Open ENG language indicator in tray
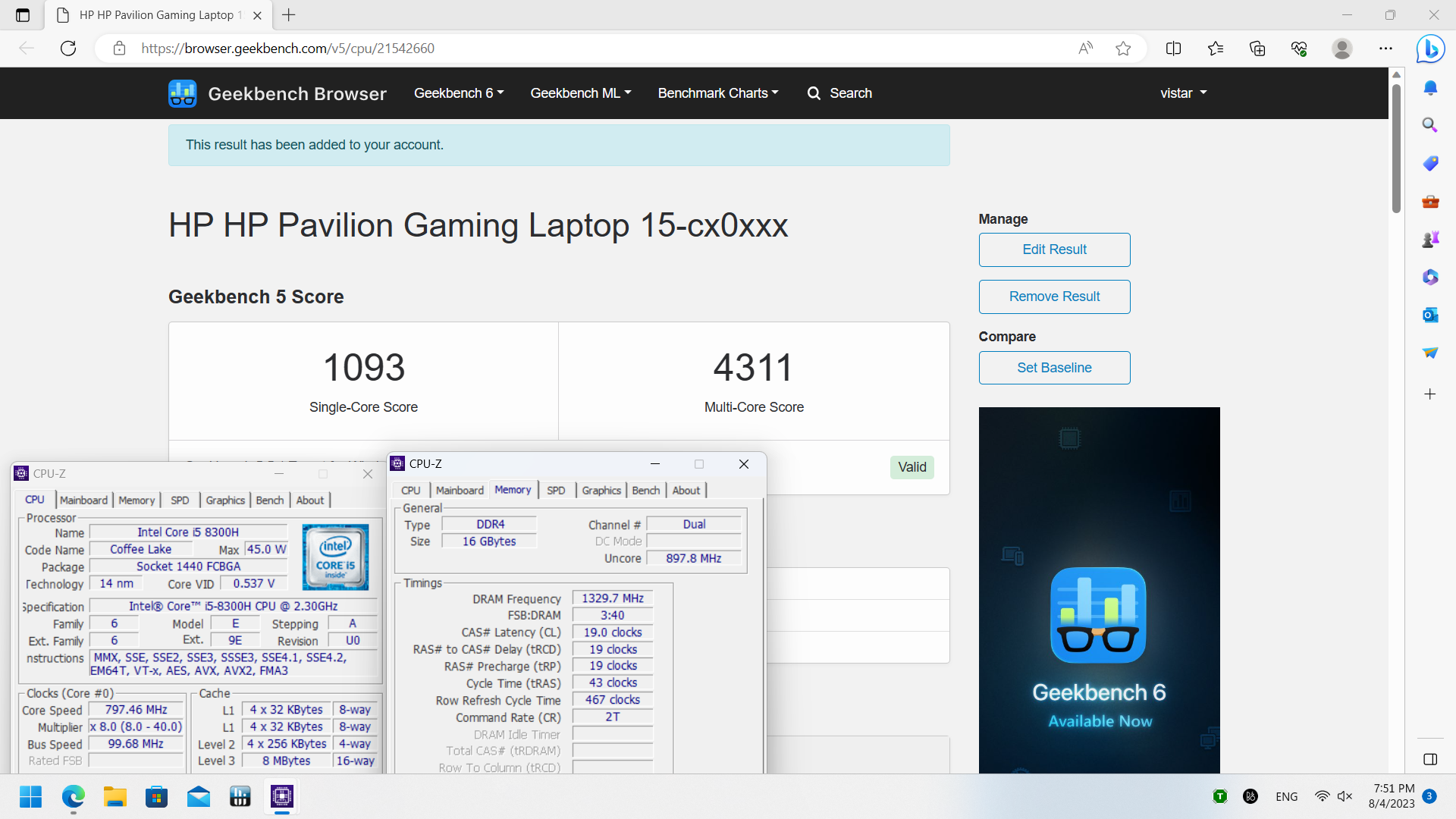The width and height of the screenshot is (1456, 819). coord(1286,797)
